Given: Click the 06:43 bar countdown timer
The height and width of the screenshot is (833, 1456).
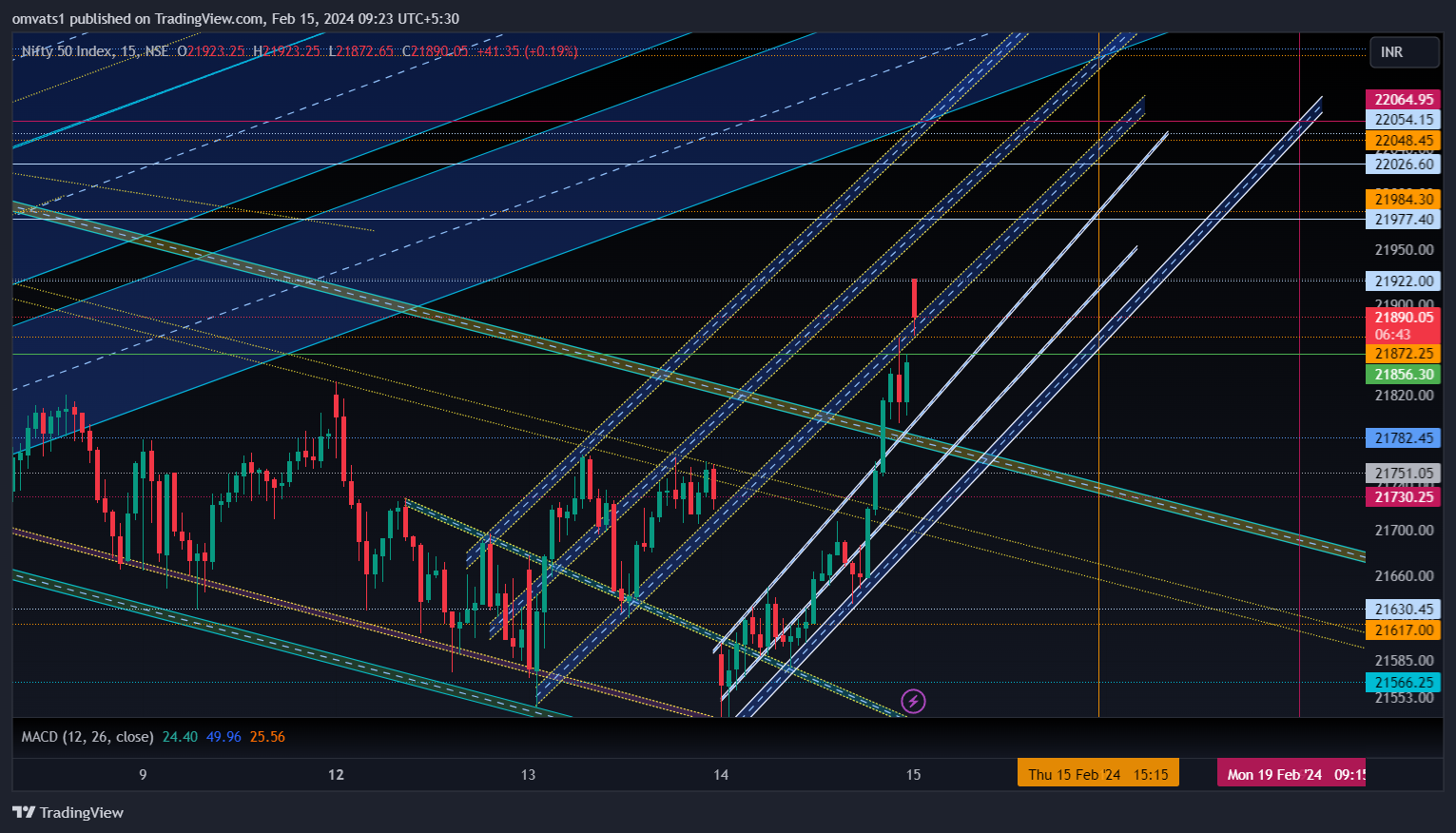Looking at the screenshot, I should click(1392, 335).
